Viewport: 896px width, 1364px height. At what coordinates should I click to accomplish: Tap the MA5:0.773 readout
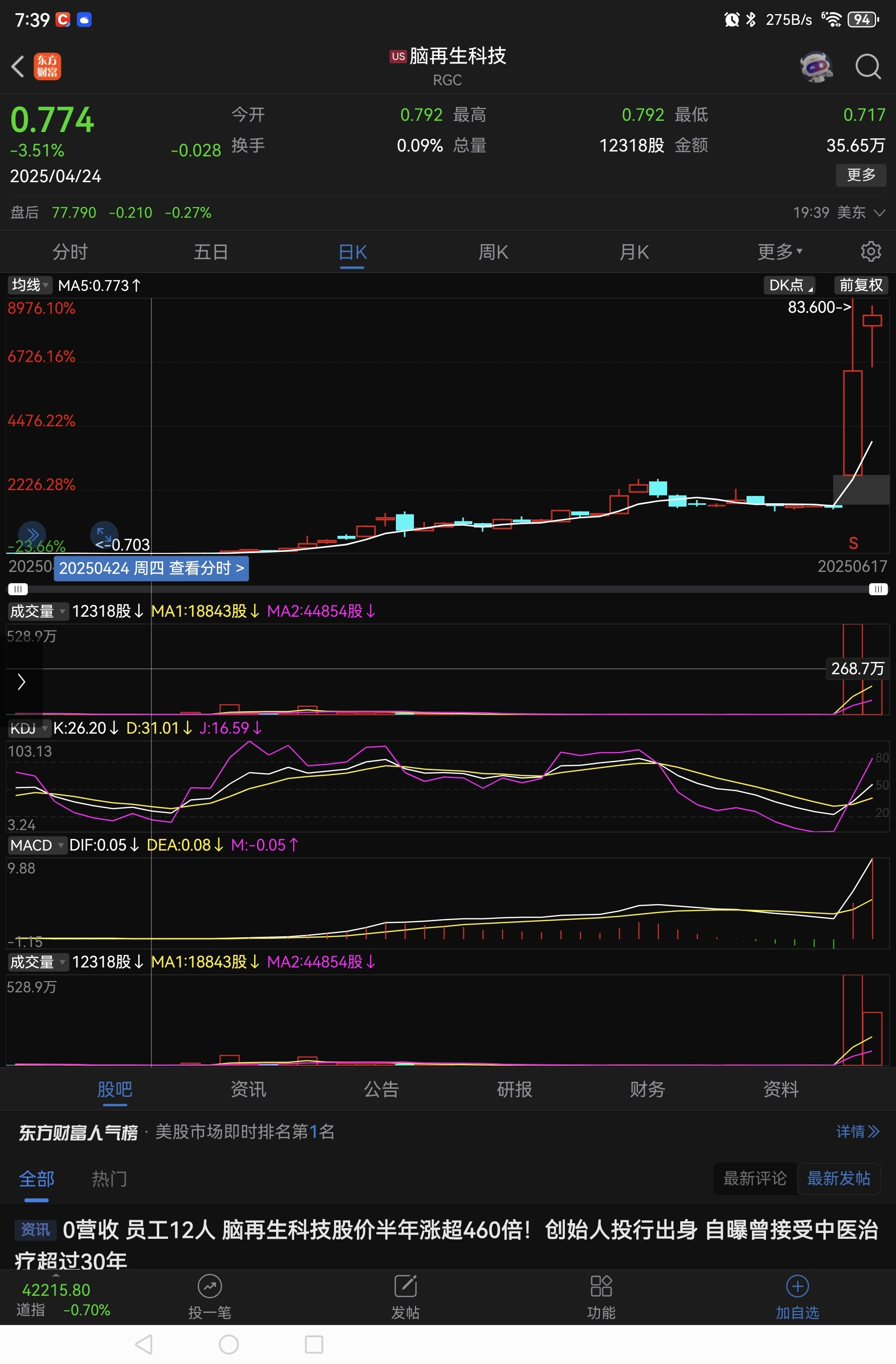click(99, 285)
